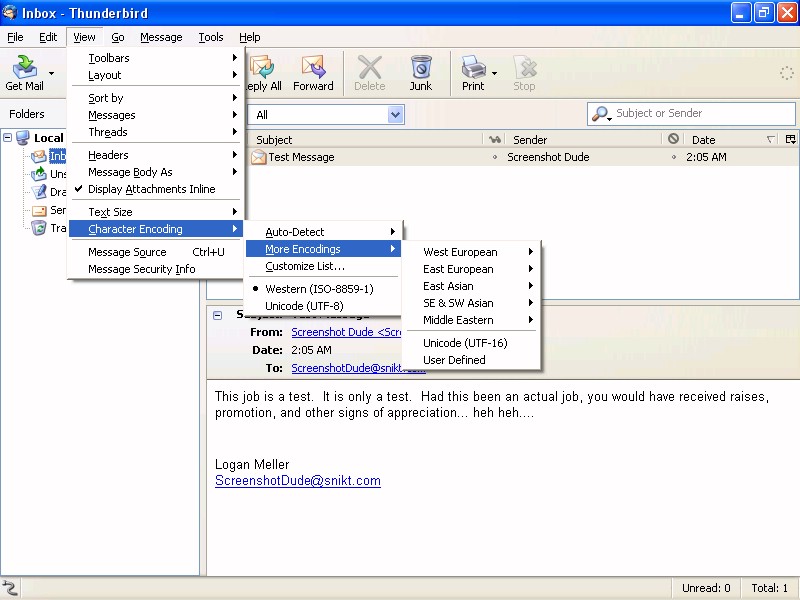Choose User Defined encoding

[x=471, y=360]
